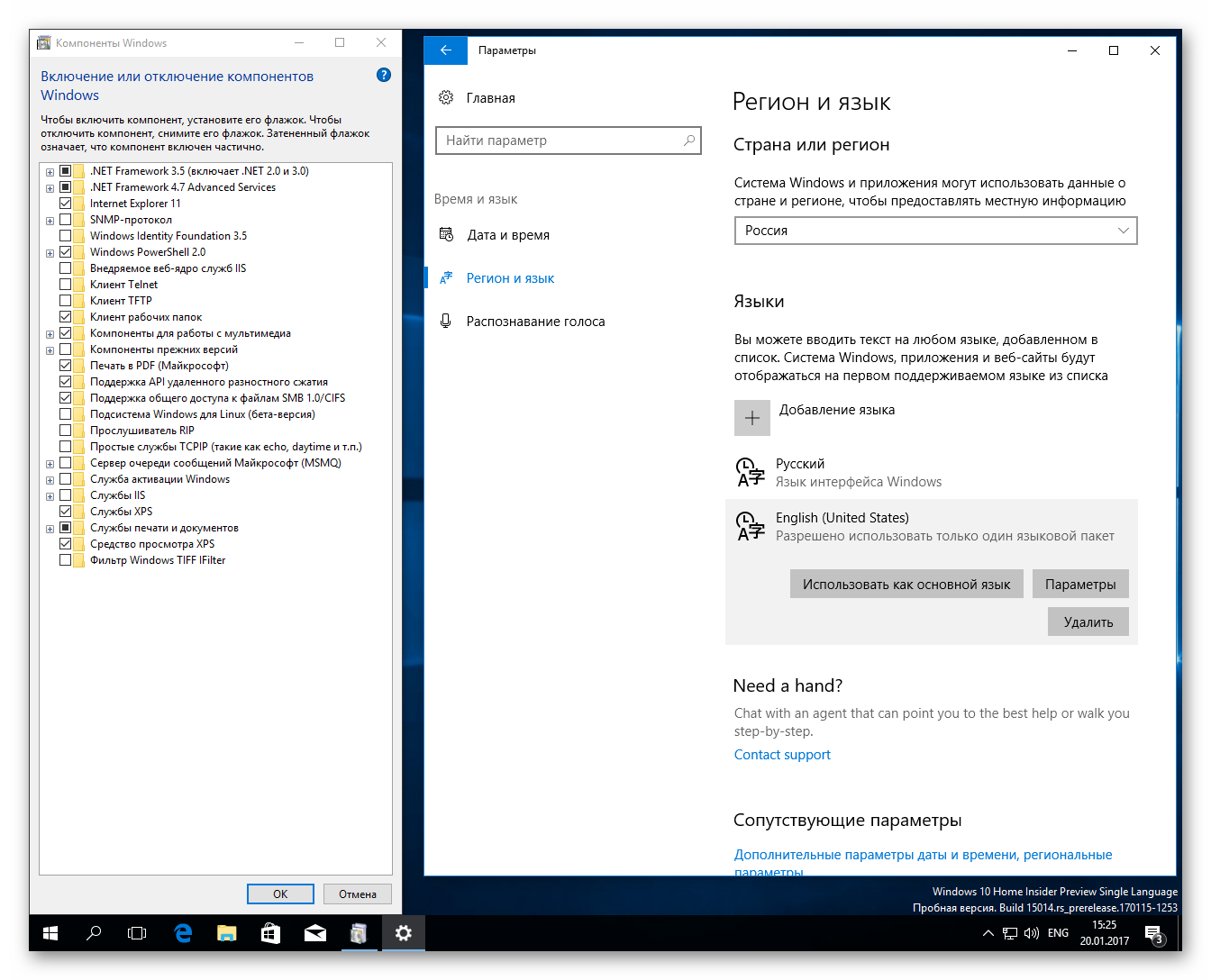Click the search magnifier icon in settings search box
Screen dimensions: 1211x980
click(689, 140)
